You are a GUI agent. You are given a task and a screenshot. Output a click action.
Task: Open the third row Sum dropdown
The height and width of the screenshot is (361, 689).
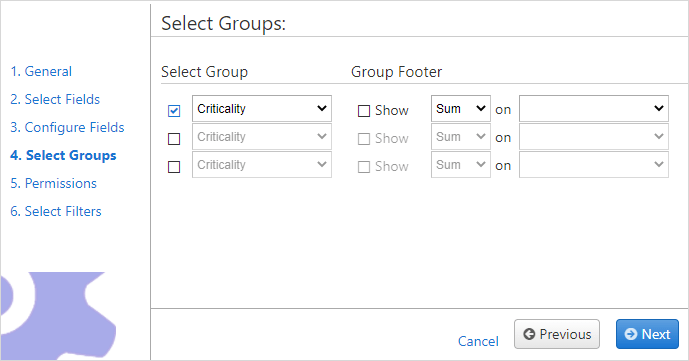tap(461, 165)
